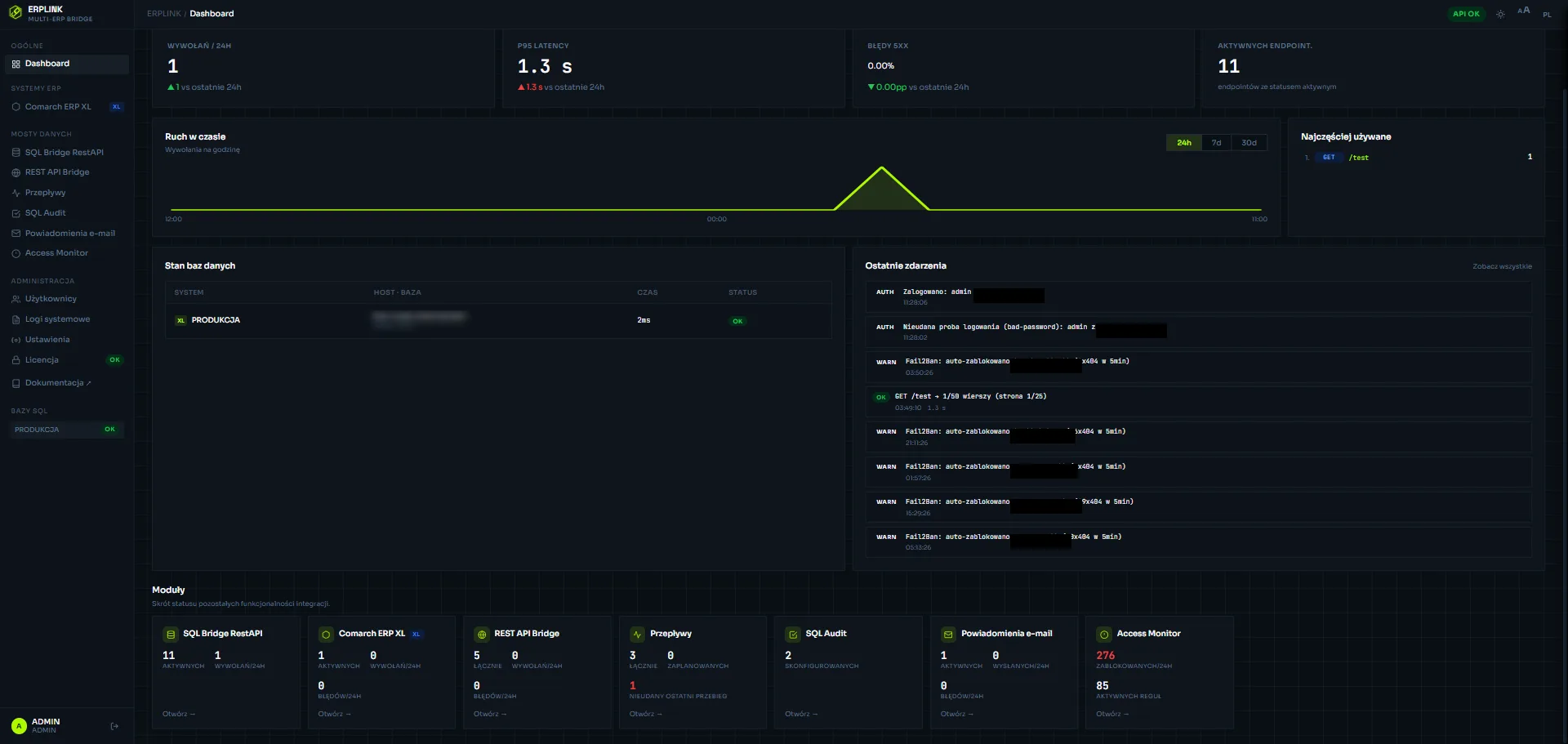Click the ERPLINK logo icon
Screen dimensions: 1568x744
16,13
